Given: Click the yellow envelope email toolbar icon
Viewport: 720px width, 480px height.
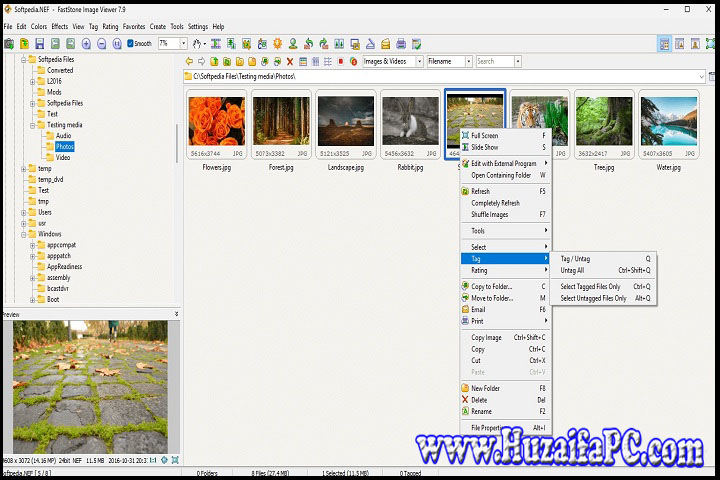Looking at the screenshot, I should [x=386, y=44].
